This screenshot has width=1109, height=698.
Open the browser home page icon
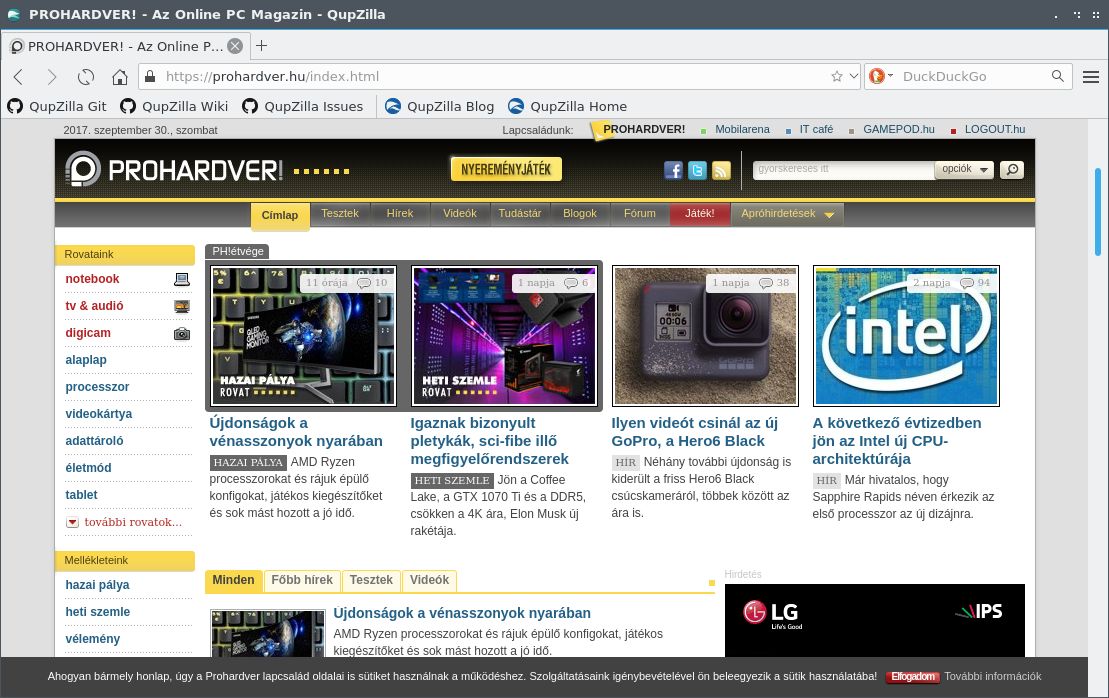tap(120, 76)
